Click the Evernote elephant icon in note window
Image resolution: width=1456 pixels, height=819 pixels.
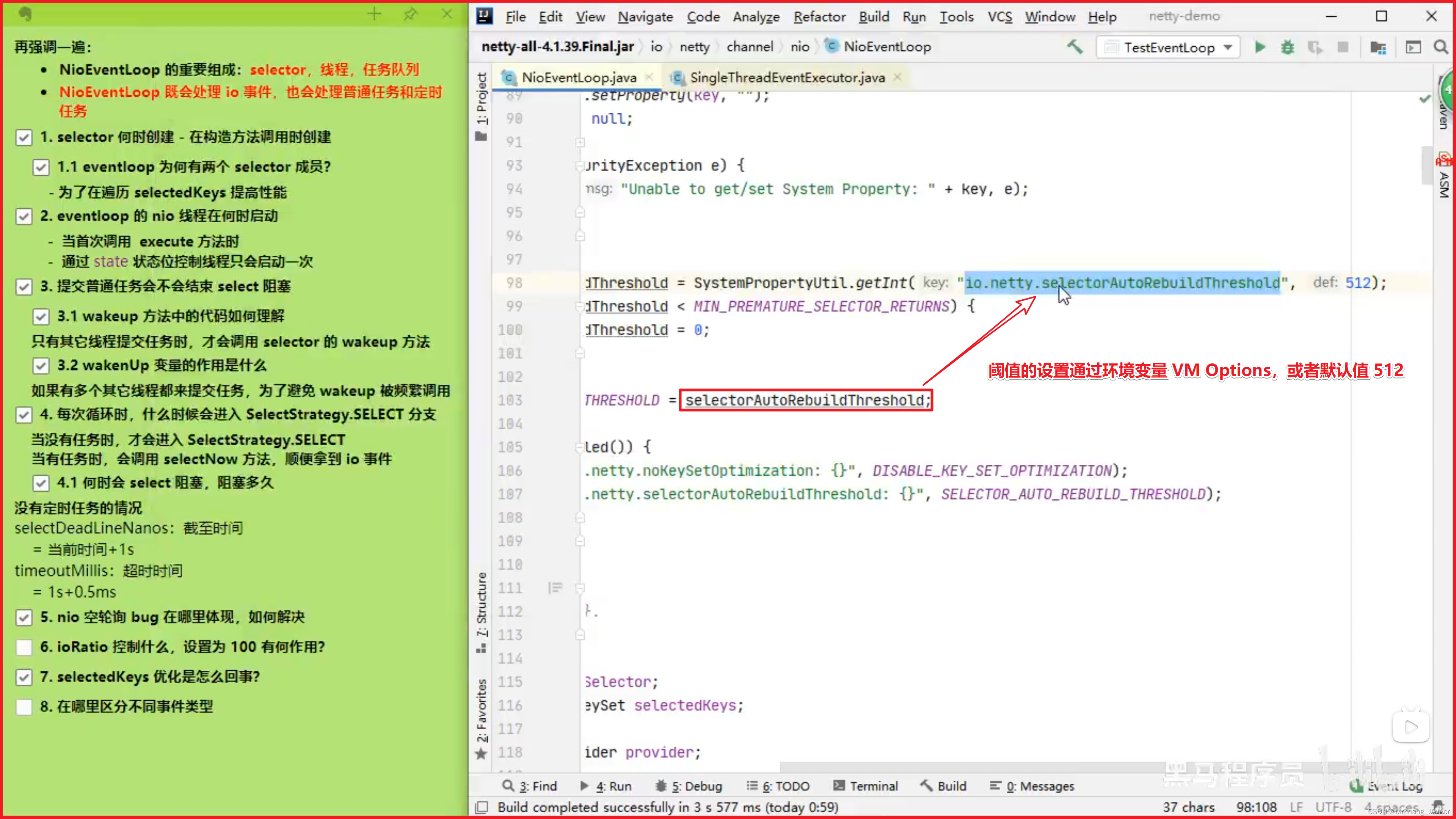point(25,14)
